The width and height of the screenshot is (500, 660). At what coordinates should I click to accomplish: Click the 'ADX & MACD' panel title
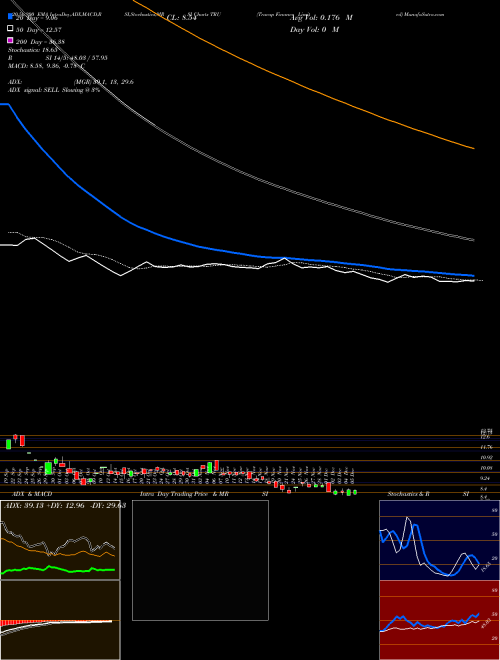[32, 494]
